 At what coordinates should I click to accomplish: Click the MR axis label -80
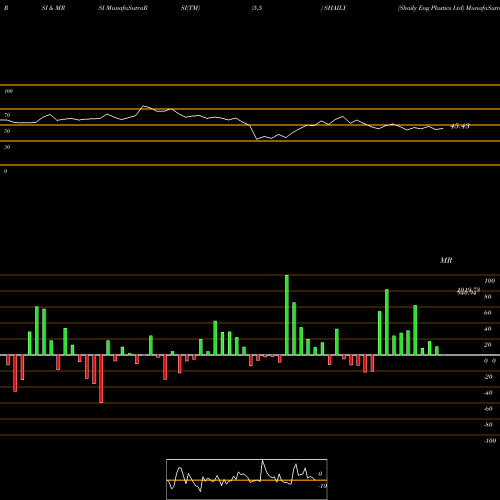coord(488,425)
